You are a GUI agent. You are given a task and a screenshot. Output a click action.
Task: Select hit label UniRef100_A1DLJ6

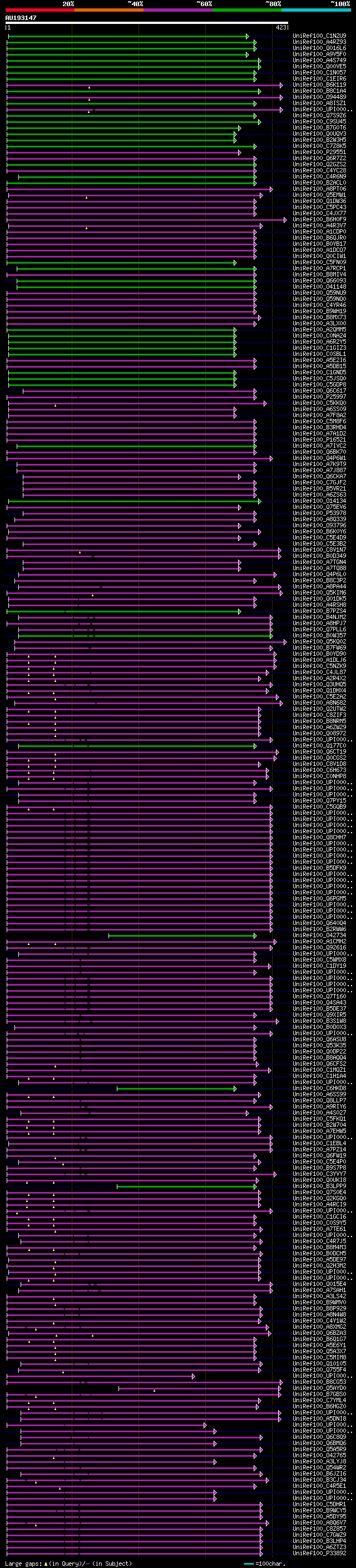tap(319, 660)
